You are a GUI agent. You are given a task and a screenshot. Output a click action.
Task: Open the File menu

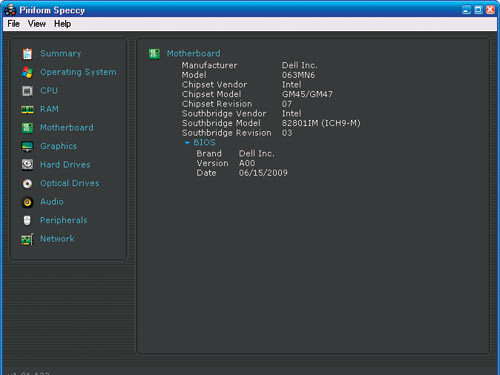(x=14, y=24)
